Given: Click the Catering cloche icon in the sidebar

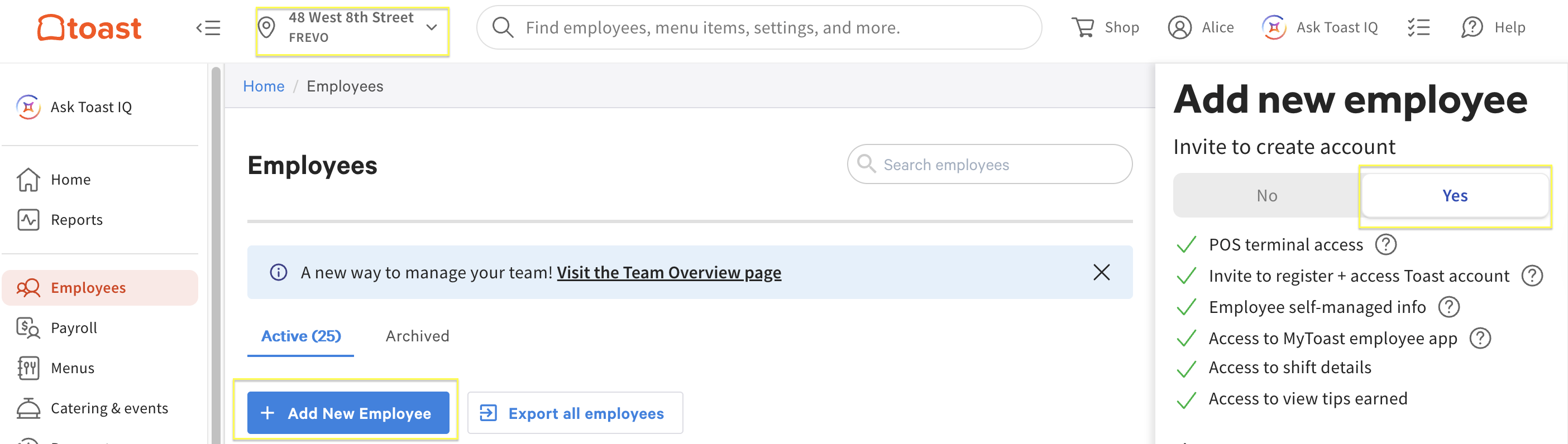Looking at the screenshot, I should click(28, 408).
